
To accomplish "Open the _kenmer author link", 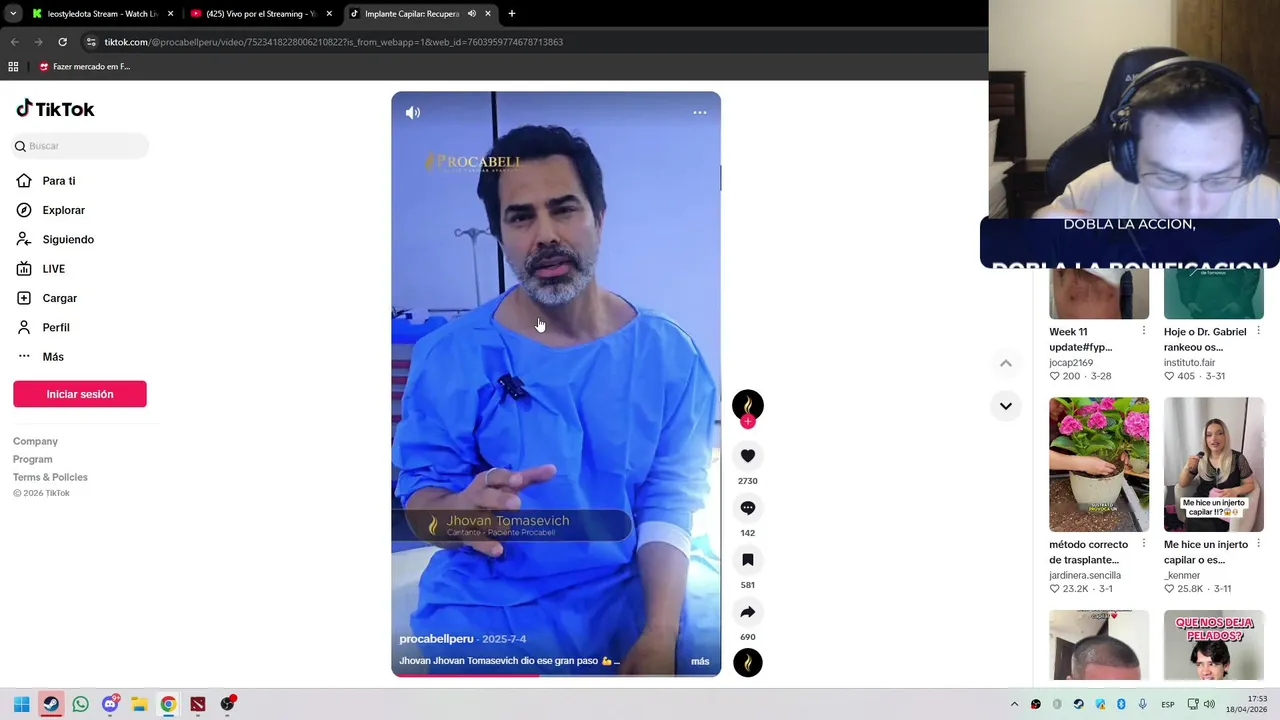I will [x=1182, y=576].
